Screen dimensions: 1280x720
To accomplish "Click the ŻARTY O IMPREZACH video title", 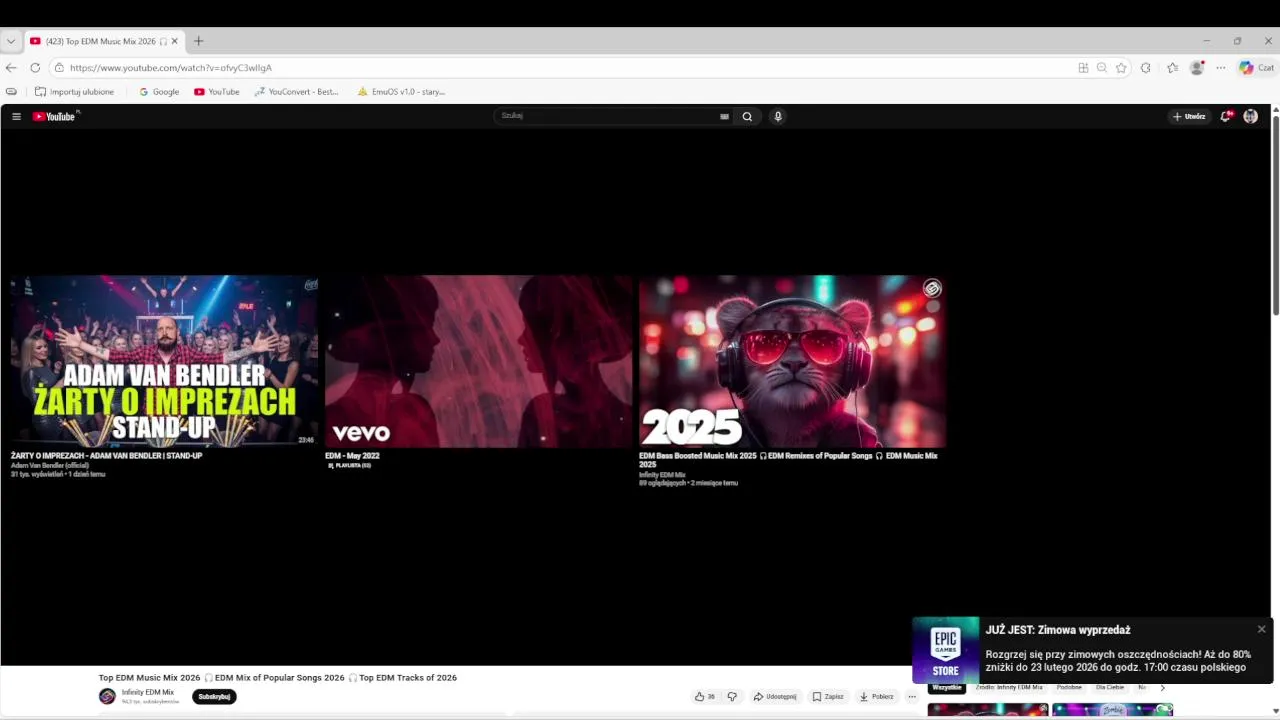I will coord(106,456).
